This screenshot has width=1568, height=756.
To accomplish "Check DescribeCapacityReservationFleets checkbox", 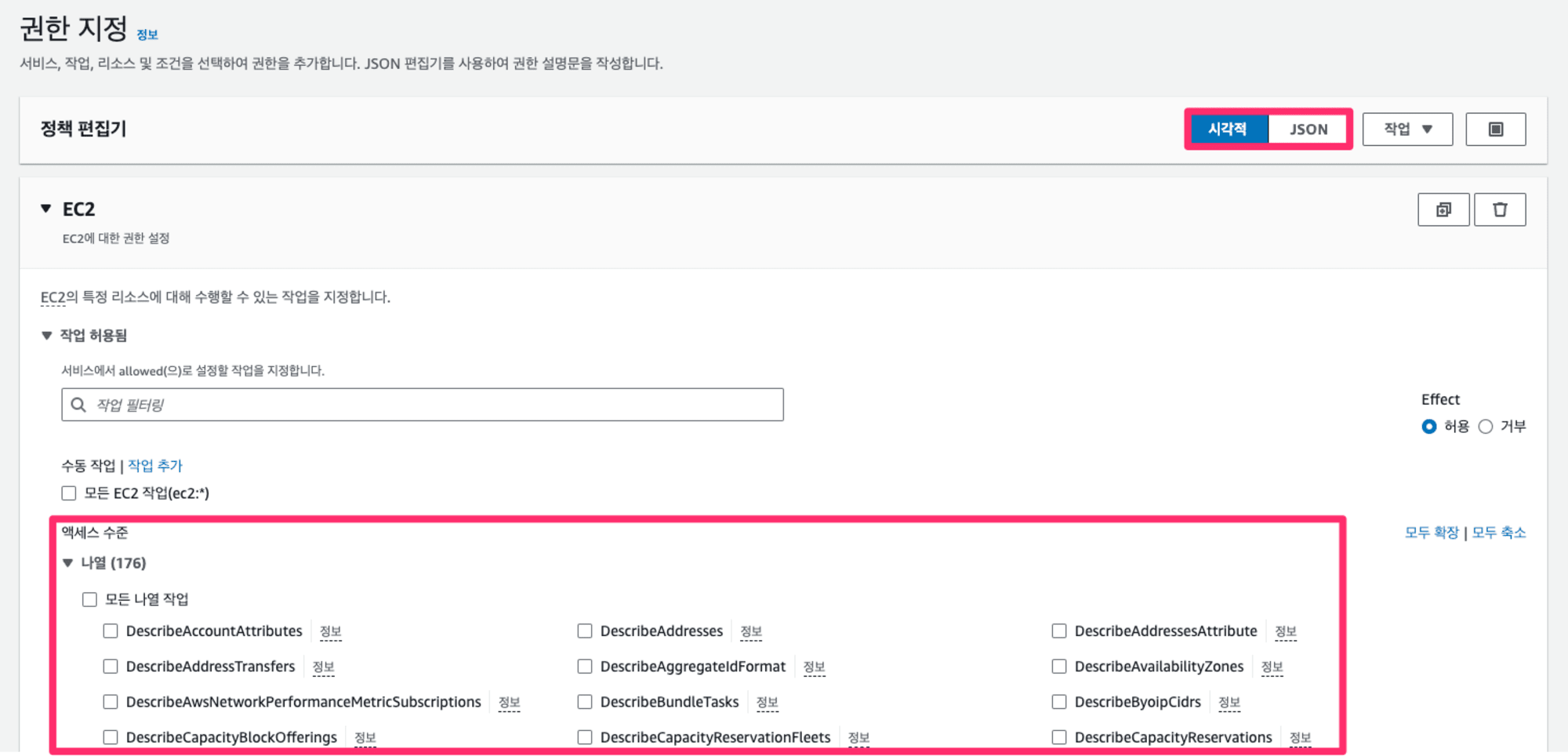I will (x=585, y=737).
